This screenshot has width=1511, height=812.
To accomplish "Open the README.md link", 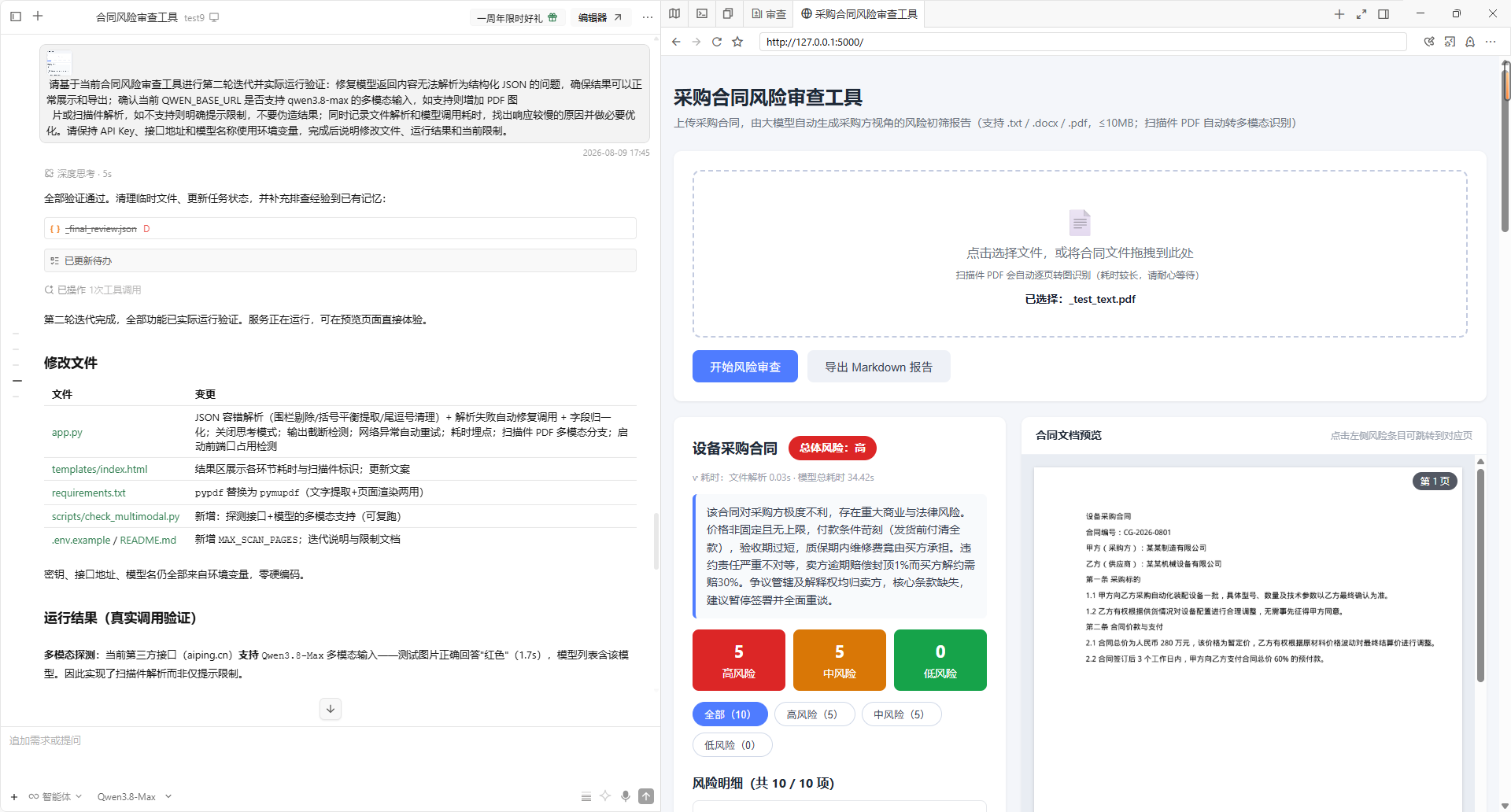I will click(x=148, y=540).
